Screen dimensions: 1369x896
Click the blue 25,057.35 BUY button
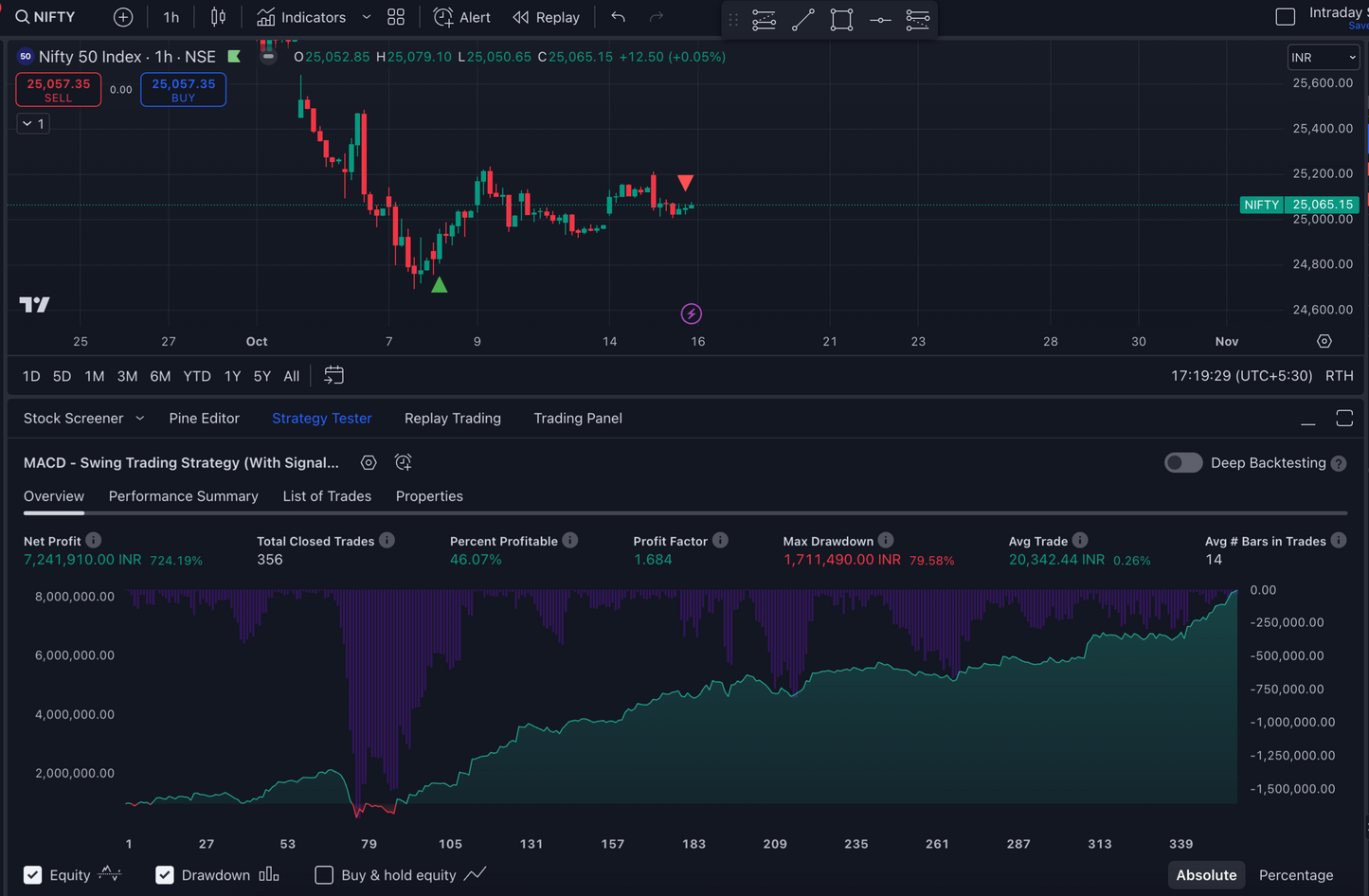pos(184,90)
